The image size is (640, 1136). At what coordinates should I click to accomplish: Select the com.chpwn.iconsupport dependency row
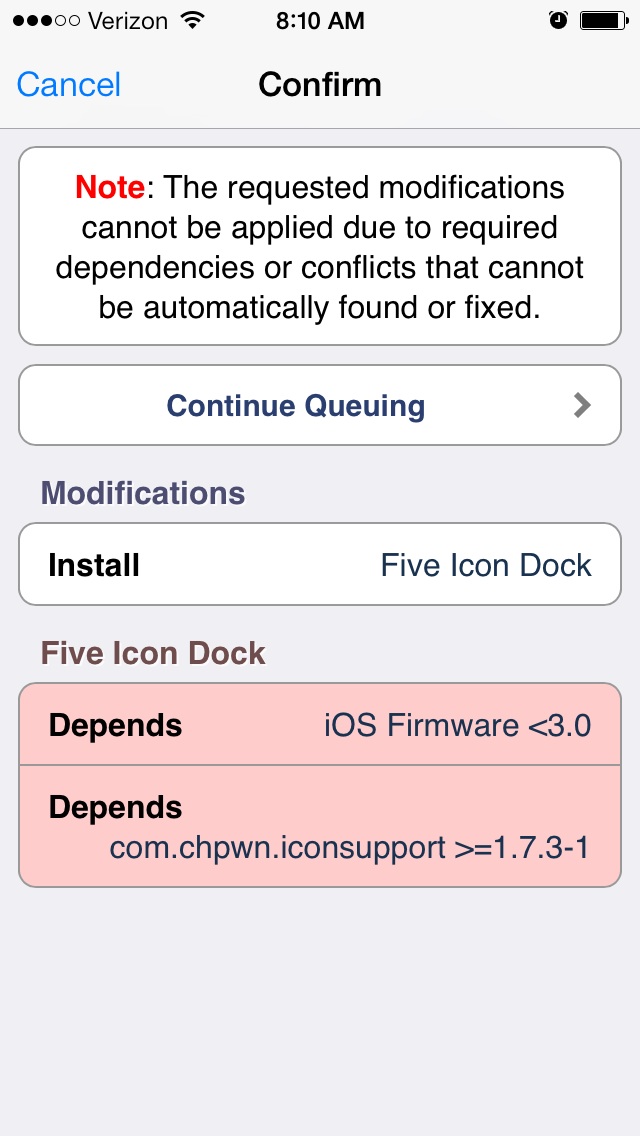tap(320, 826)
